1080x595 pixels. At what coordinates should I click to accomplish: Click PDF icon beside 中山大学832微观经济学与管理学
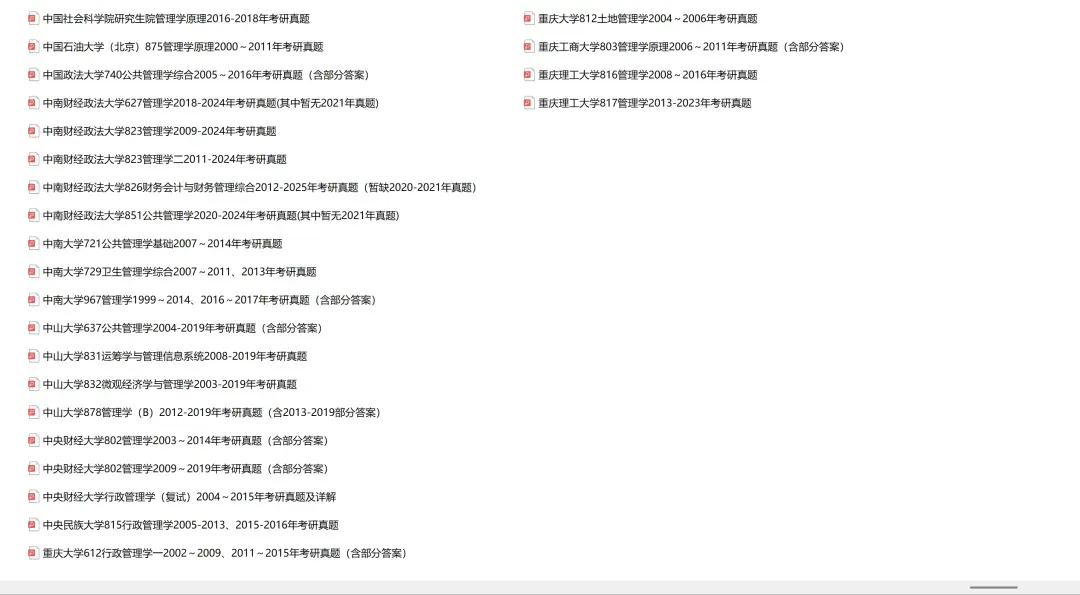click(x=33, y=384)
